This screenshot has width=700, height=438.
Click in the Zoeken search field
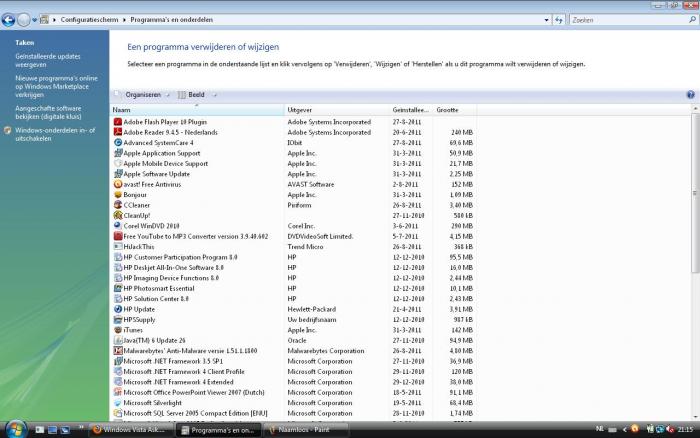625,19
